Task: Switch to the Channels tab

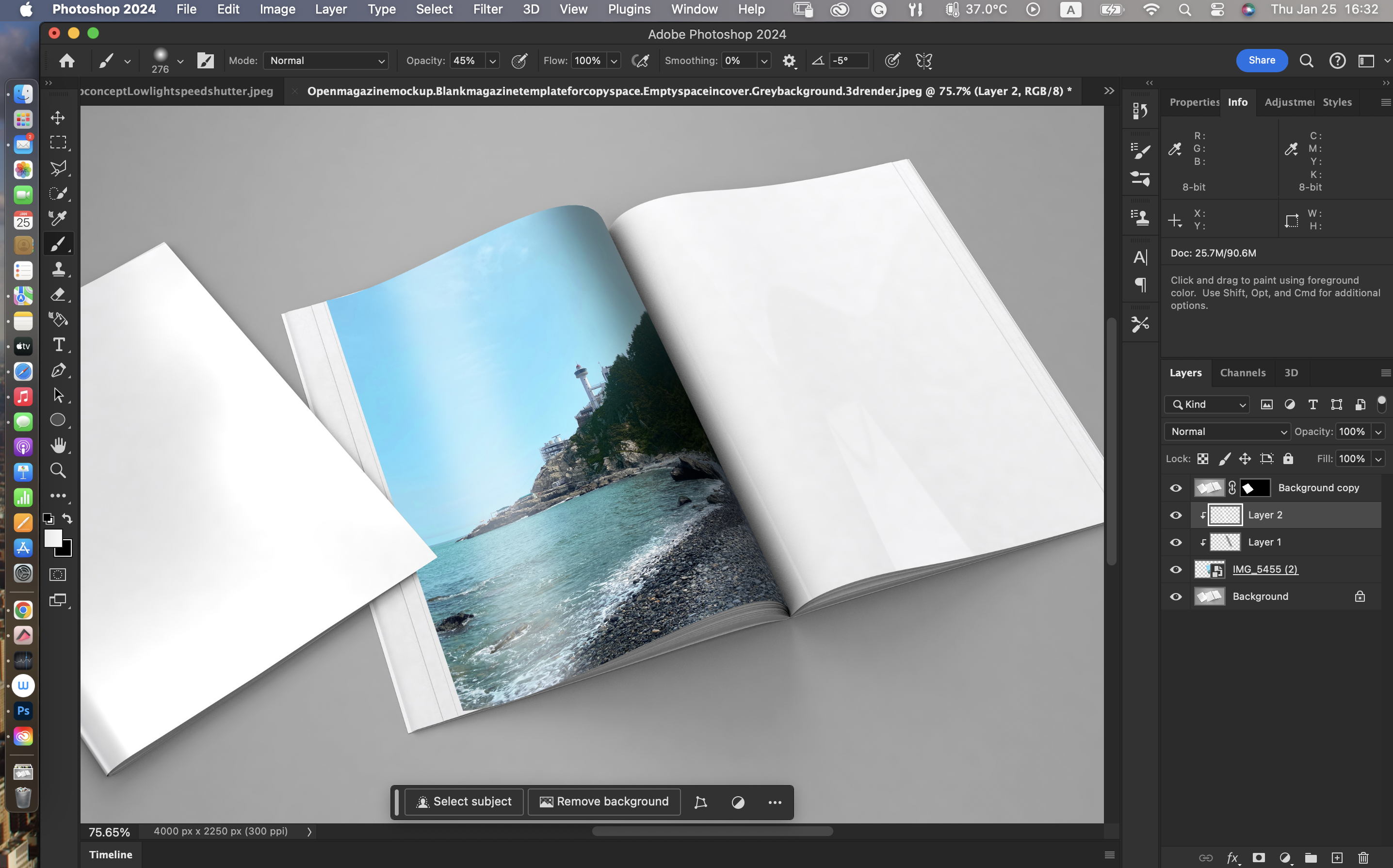Action: (x=1242, y=372)
